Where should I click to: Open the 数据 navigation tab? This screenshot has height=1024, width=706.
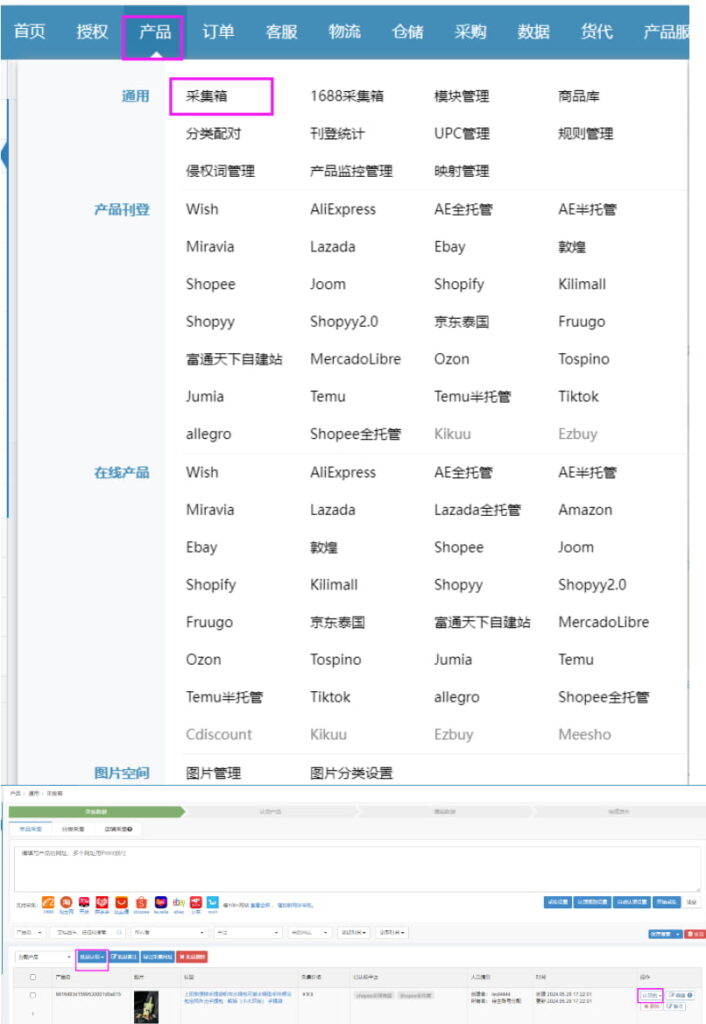(534, 31)
